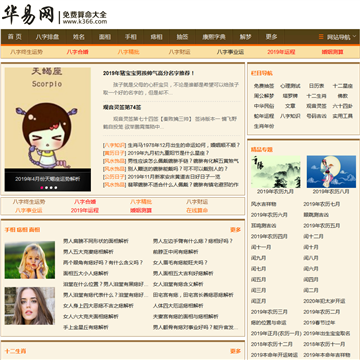Screen dimensions: 360x360
Task: Open 塔罗牌 in the 栏目导航 panel
Action: pyautogui.click(x=290, y=96)
